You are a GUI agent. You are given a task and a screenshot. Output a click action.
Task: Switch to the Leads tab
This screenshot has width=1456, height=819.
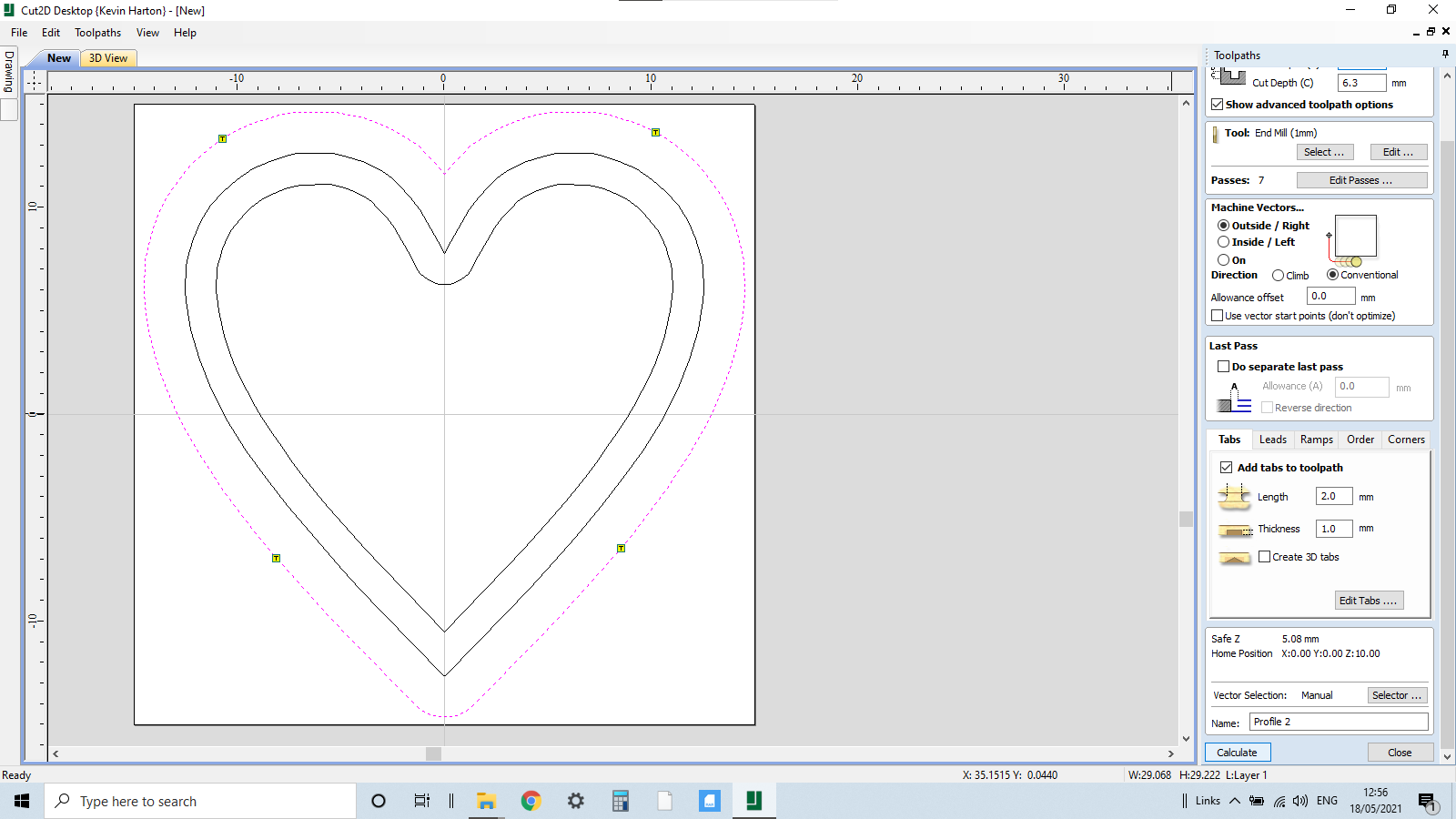tap(1272, 440)
